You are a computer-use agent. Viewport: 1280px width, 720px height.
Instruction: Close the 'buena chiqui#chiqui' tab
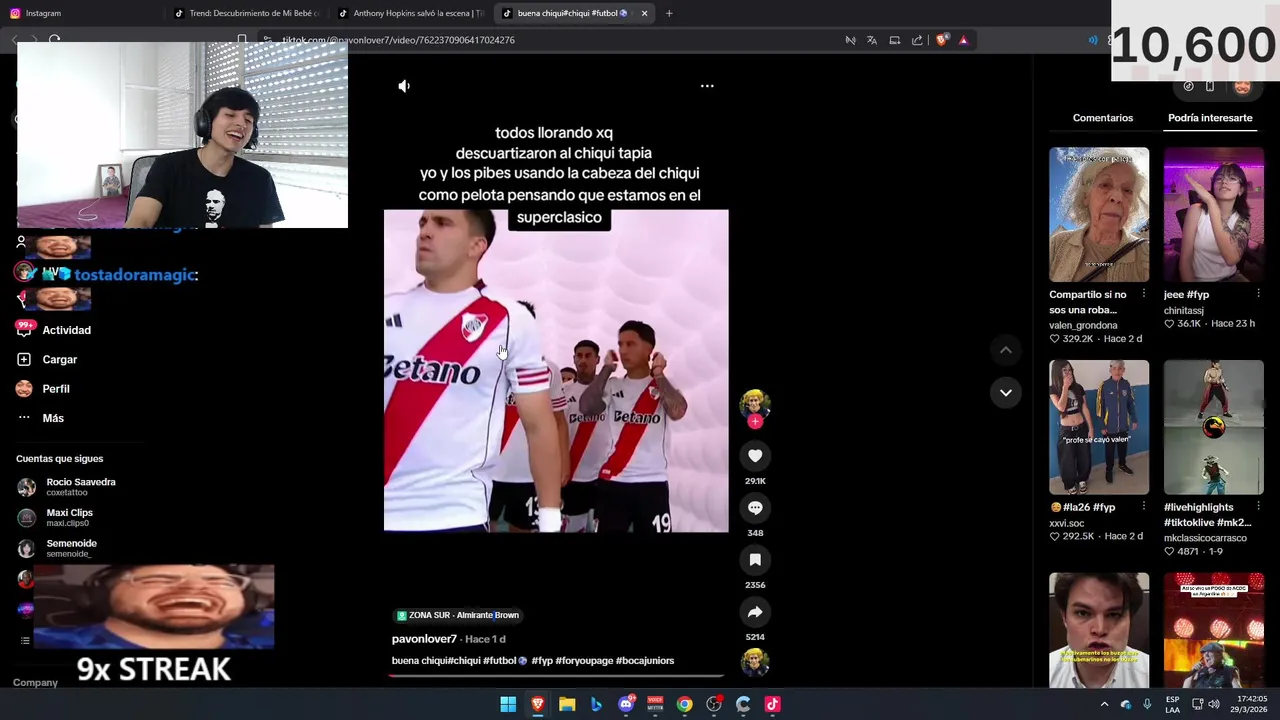[644, 13]
